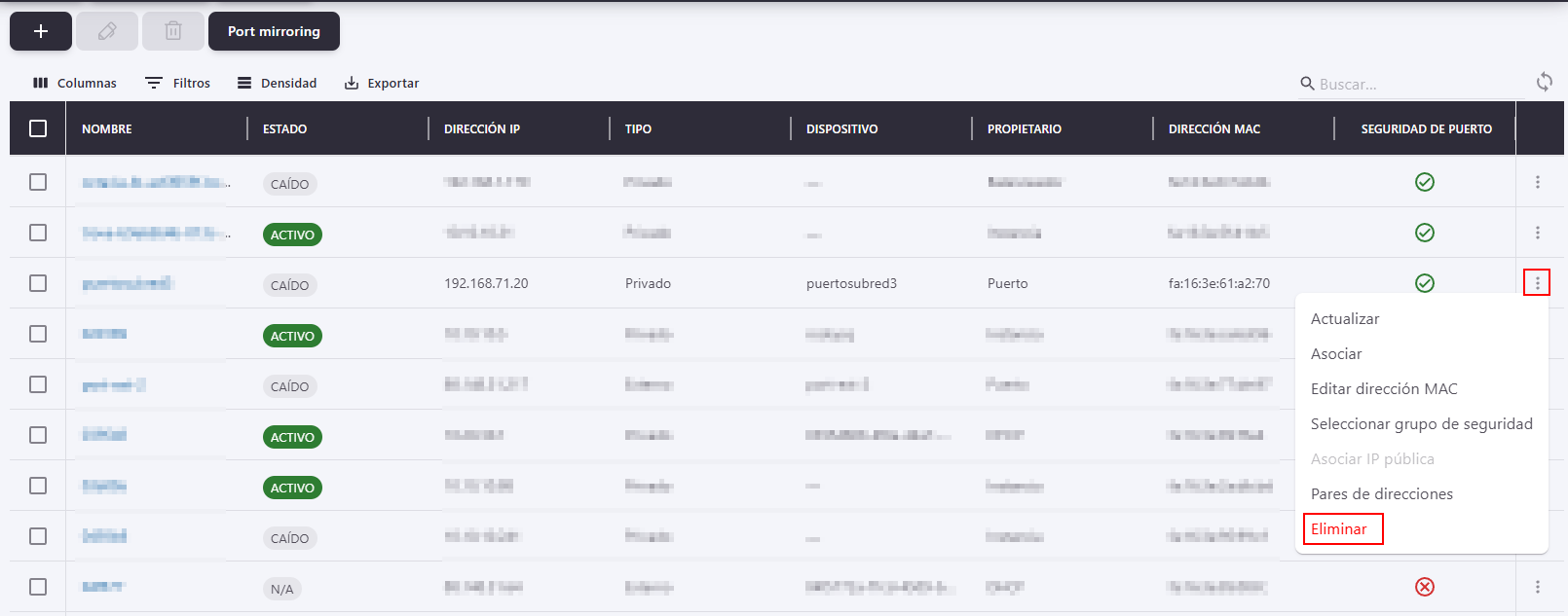Open the Filtros filter panel
Image resolution: width=1568 pixels, height=616 pixels.
[178, 83]
